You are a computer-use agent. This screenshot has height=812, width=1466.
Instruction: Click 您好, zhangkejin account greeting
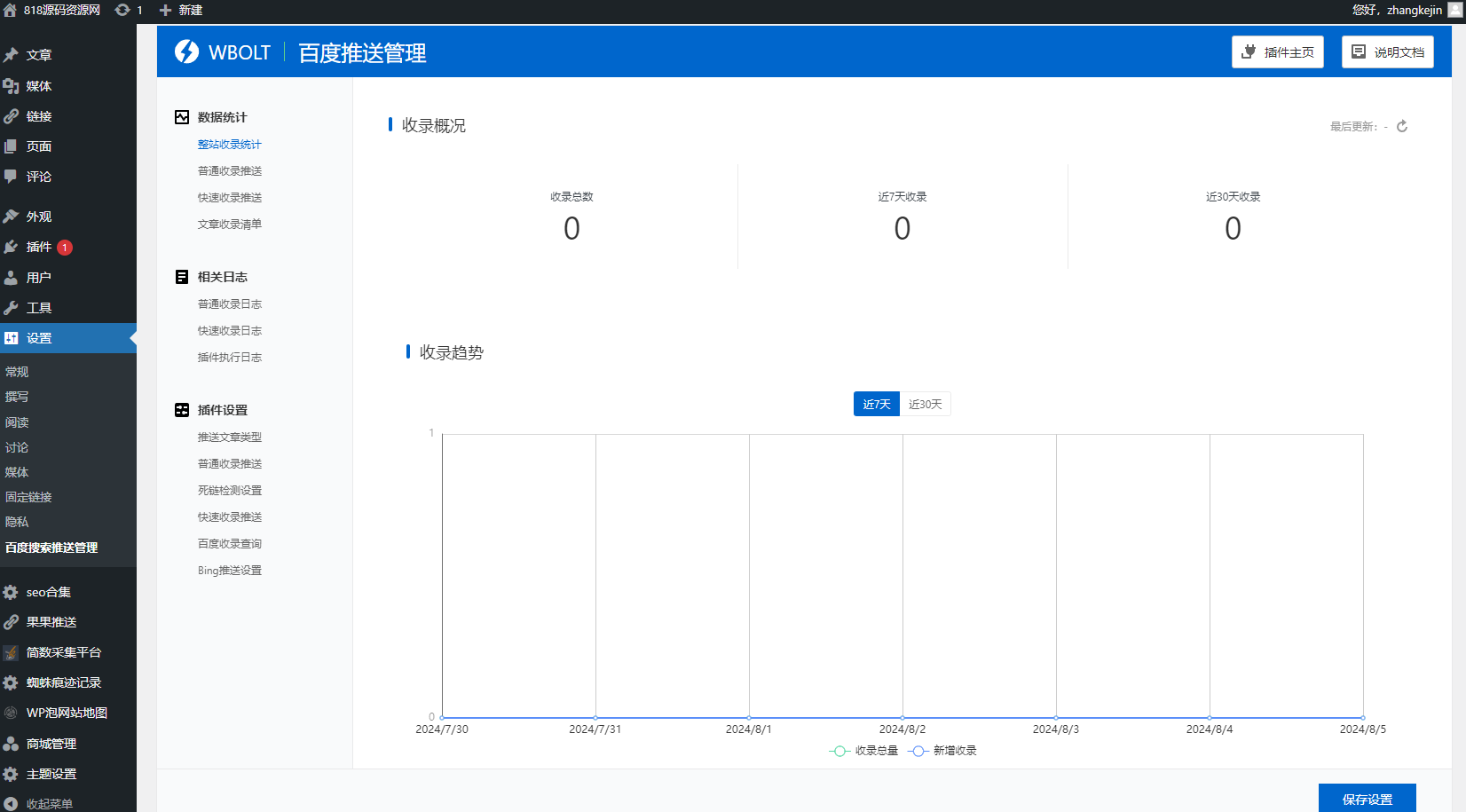(1397, 10)
